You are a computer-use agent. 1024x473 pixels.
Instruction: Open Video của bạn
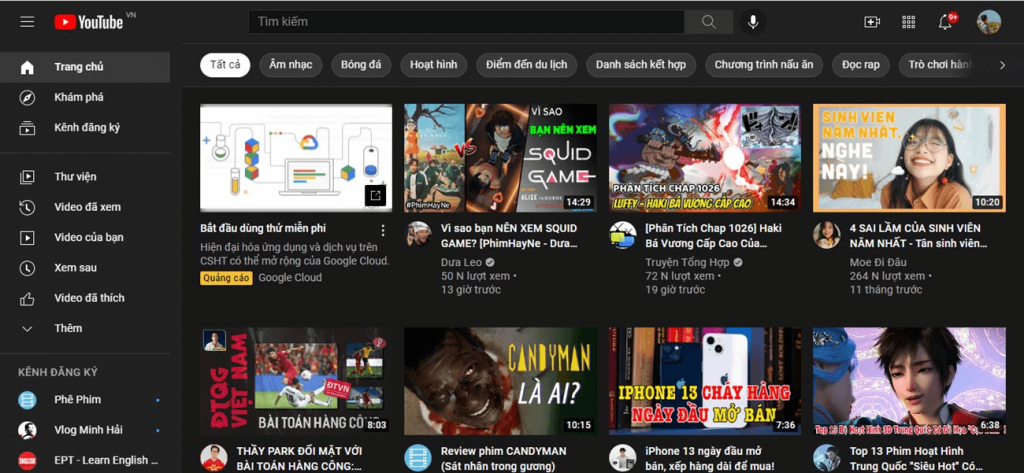pos(85,237)
